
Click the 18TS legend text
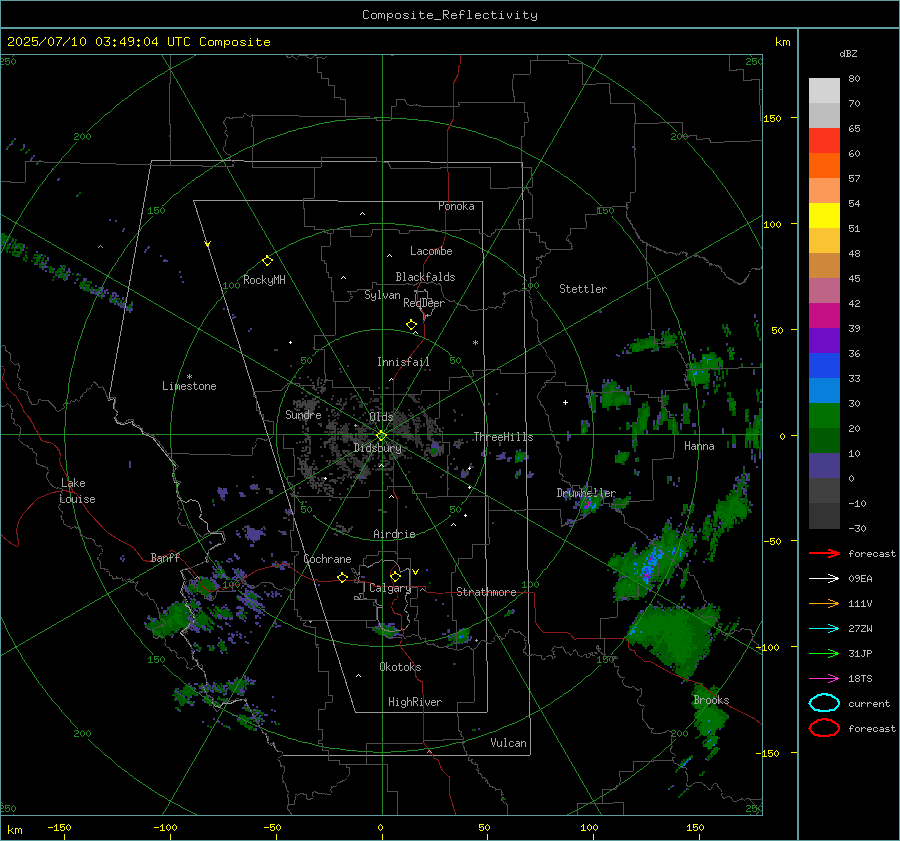860,679
